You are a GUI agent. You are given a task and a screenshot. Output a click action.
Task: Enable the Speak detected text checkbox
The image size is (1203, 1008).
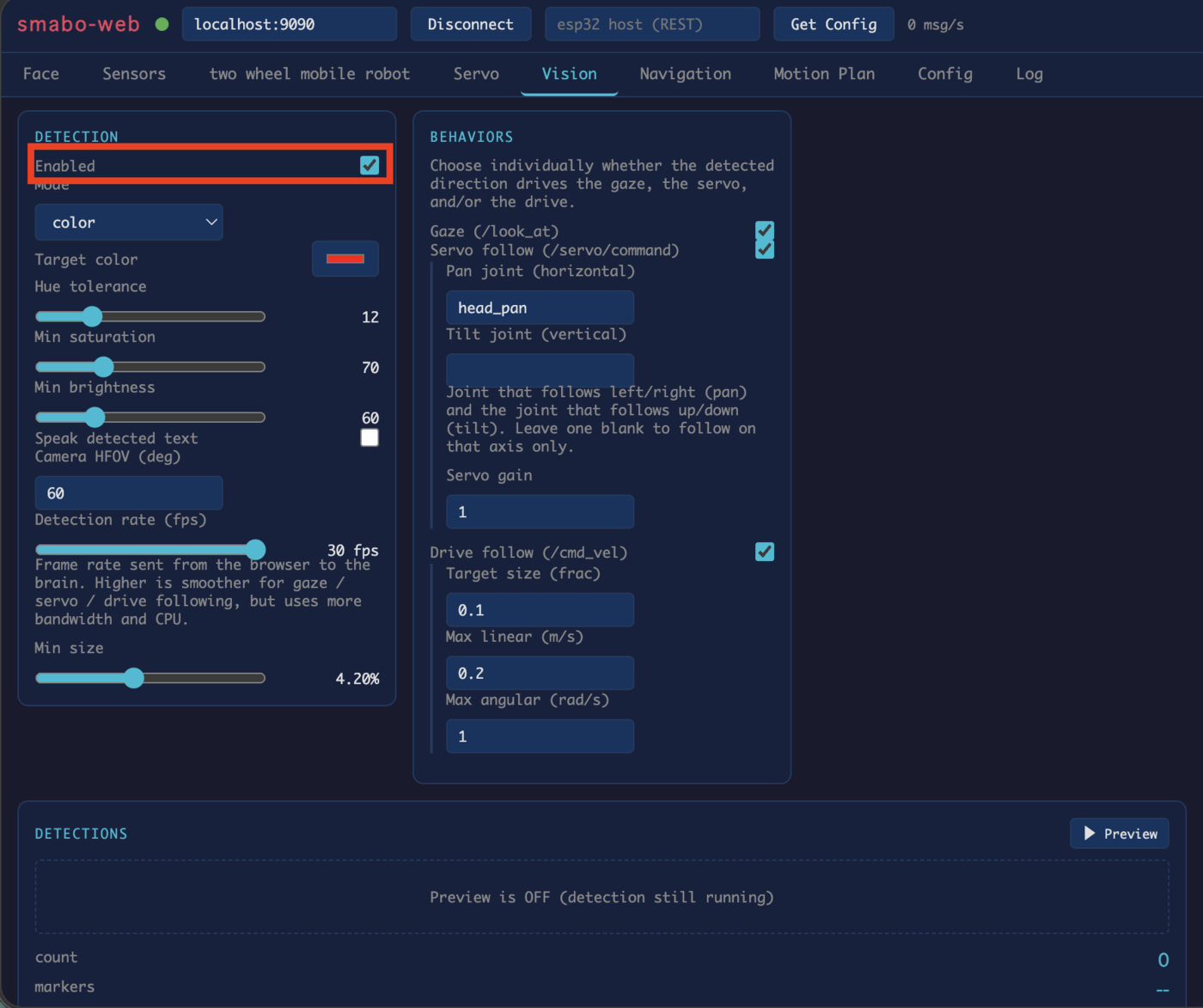click(369, 437)
